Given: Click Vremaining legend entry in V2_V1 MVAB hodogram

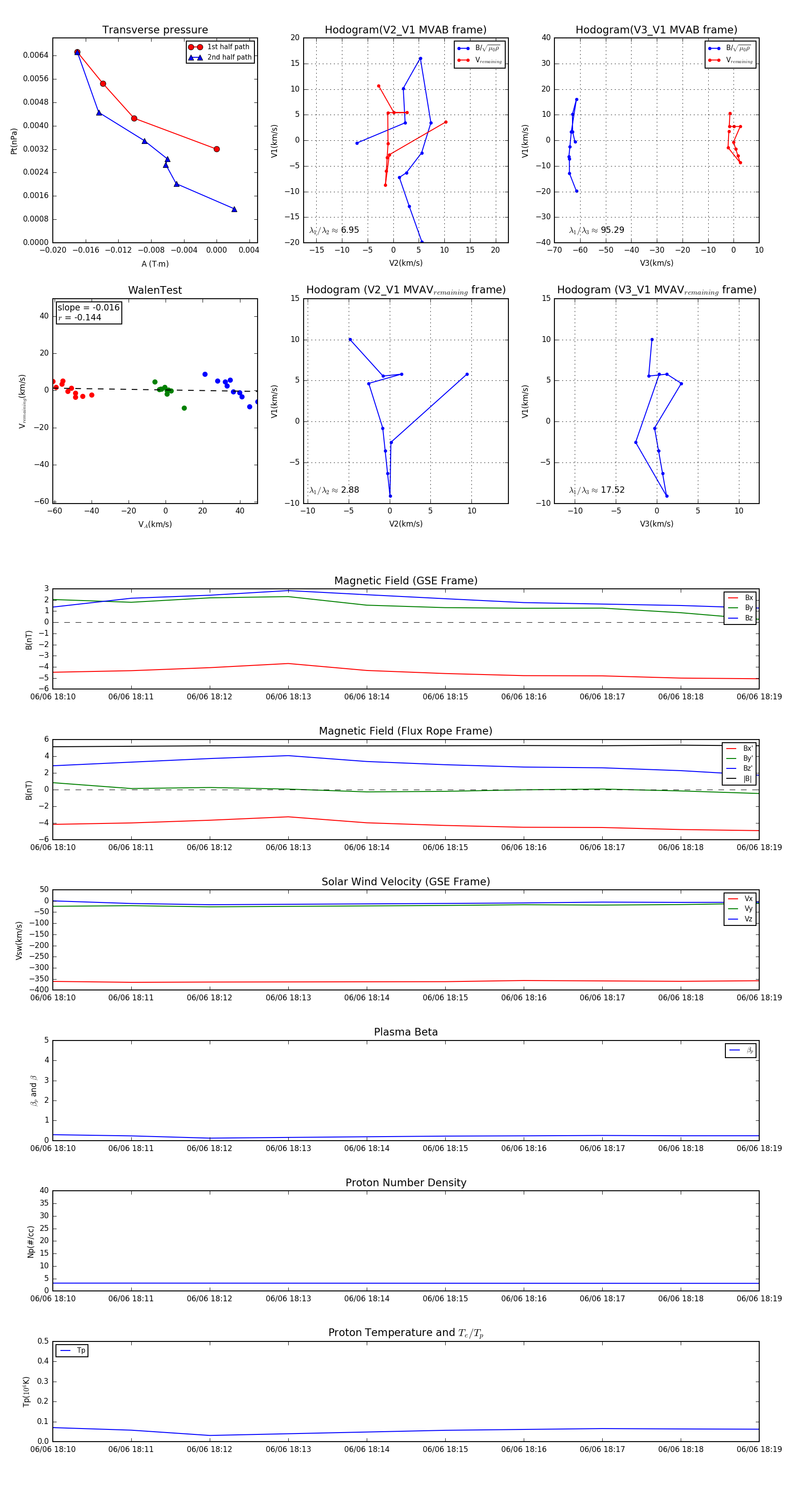Looking at the screenshot, I should click(x=479, y=60).
